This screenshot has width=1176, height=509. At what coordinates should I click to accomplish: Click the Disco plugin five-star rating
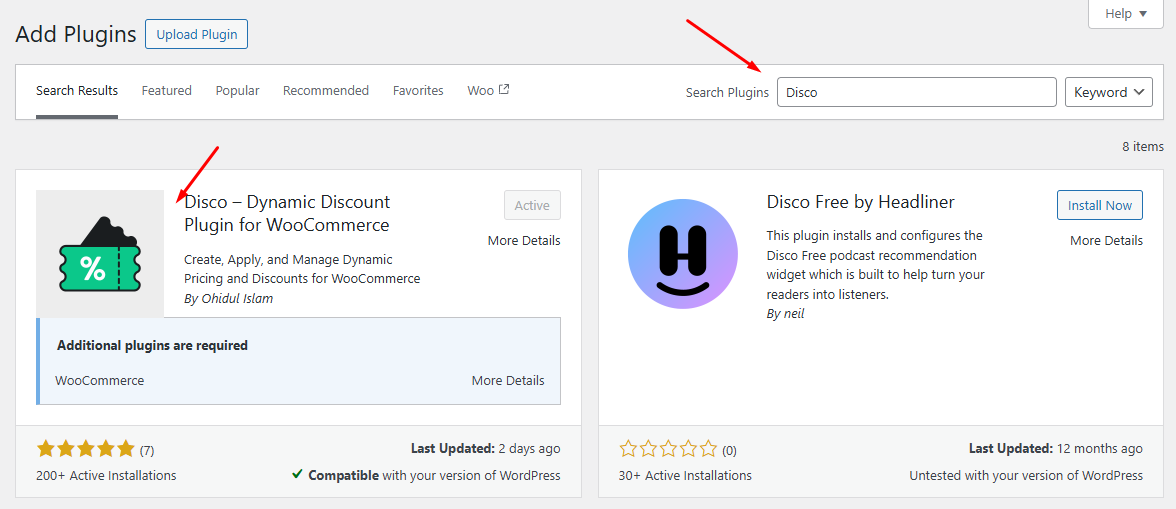(x=86, y=449)
